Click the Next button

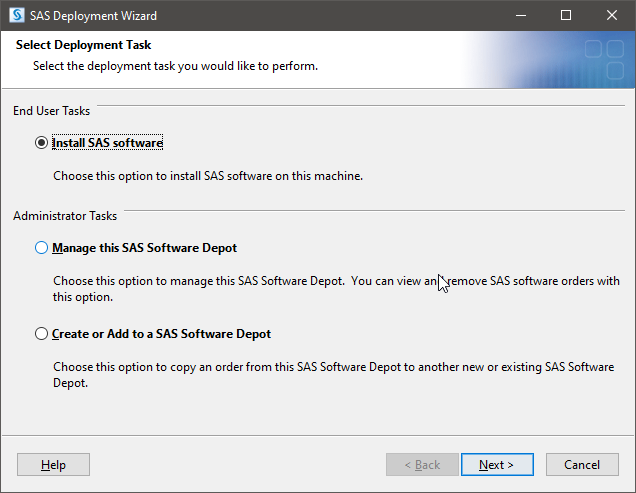[x=497, y=464]
